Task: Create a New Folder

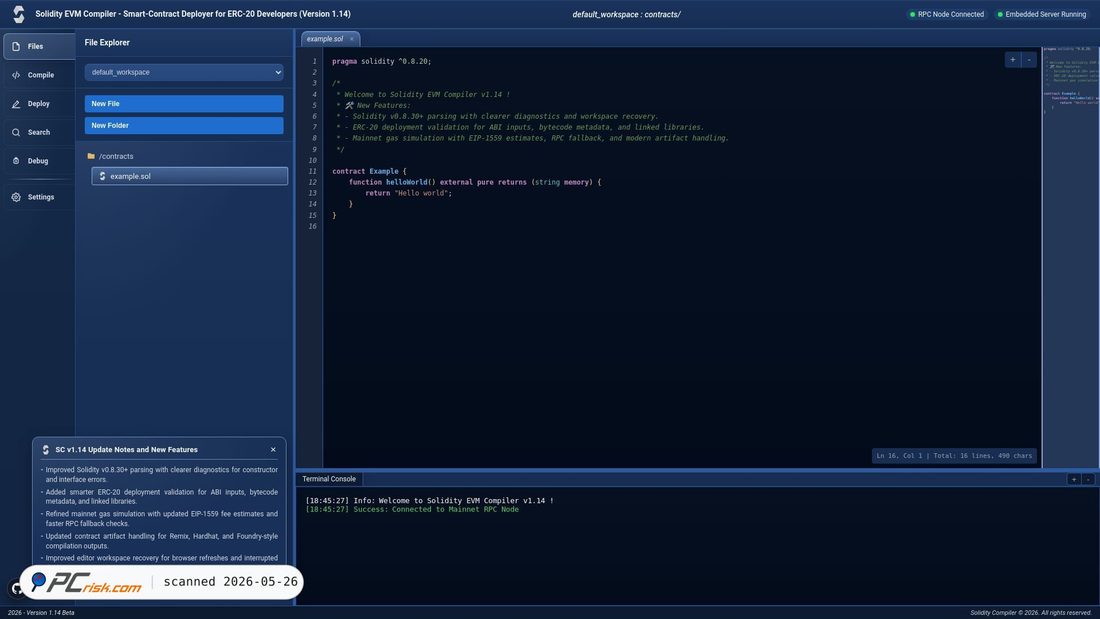Action: click(x=185, y=126)
